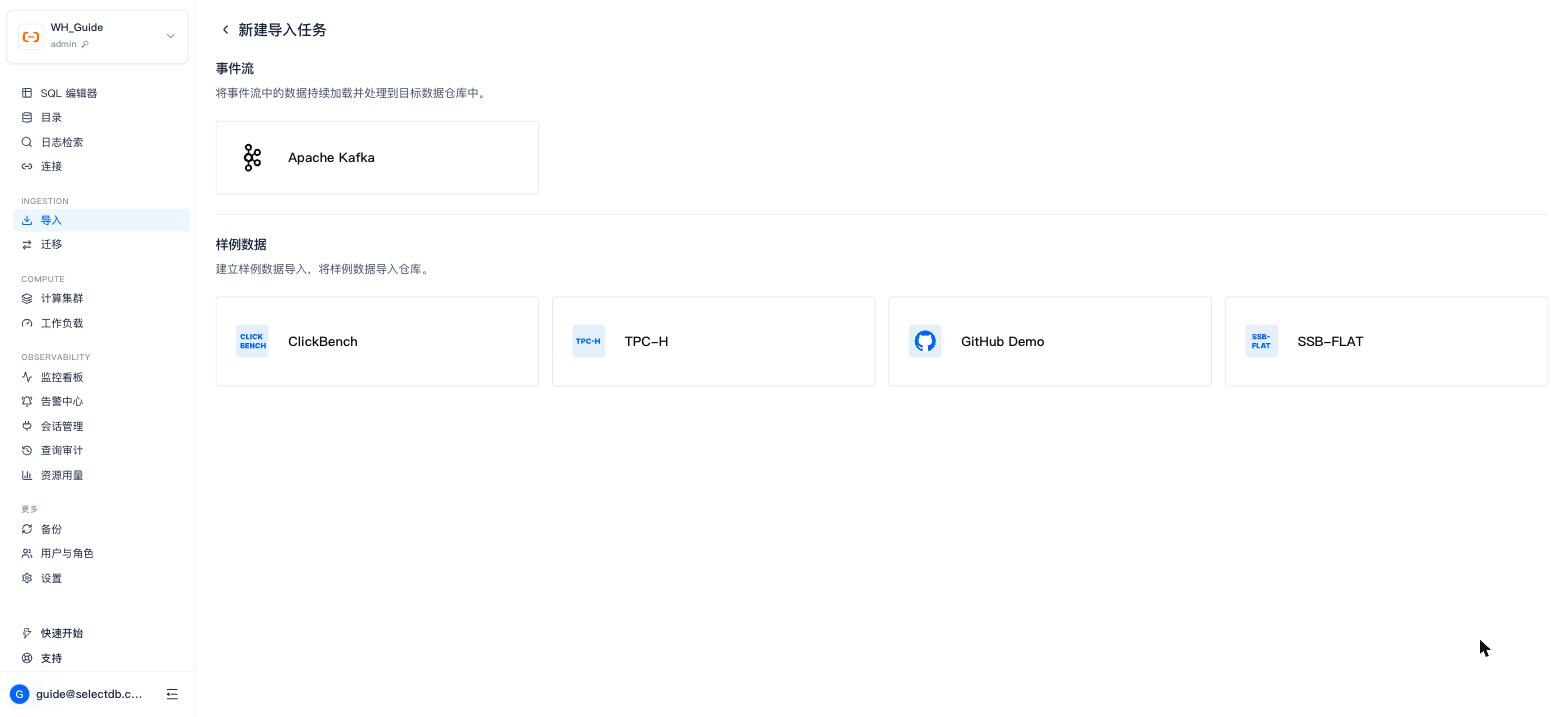1568x717 pixels.
Task: Go back with the arrow beside 新建导入任务
Action: (225, 30)
